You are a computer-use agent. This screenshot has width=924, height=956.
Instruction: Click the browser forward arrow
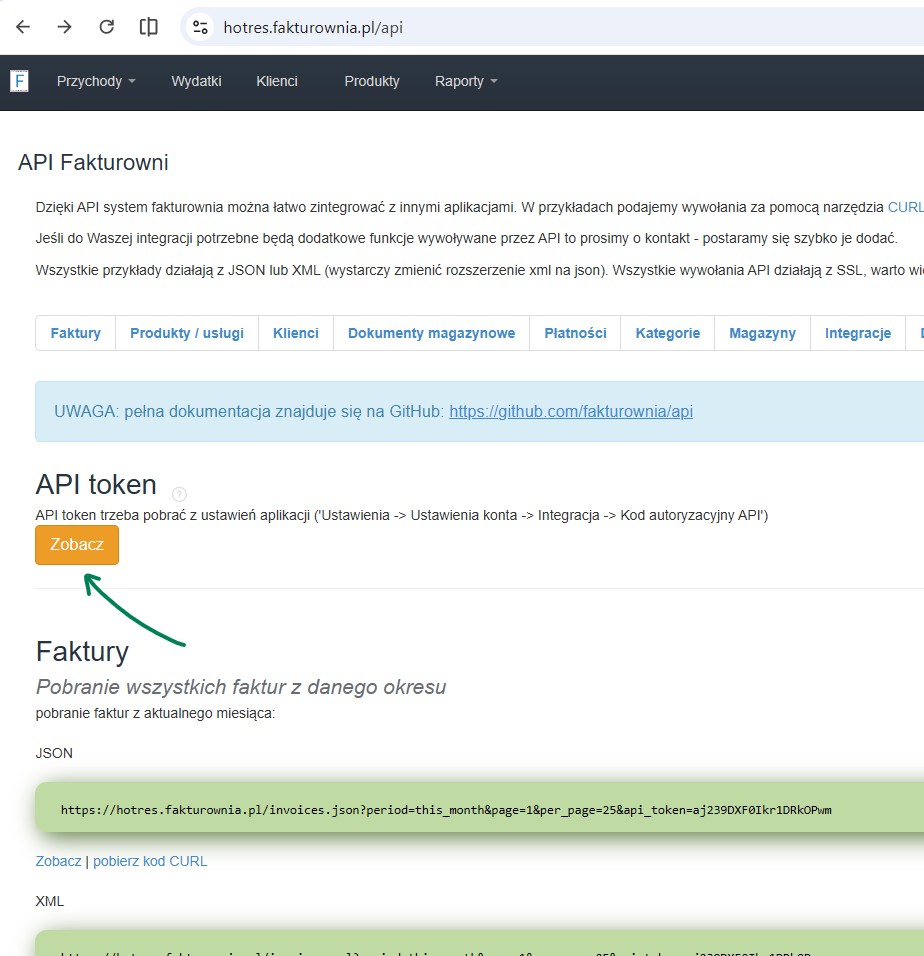point(65,27)
